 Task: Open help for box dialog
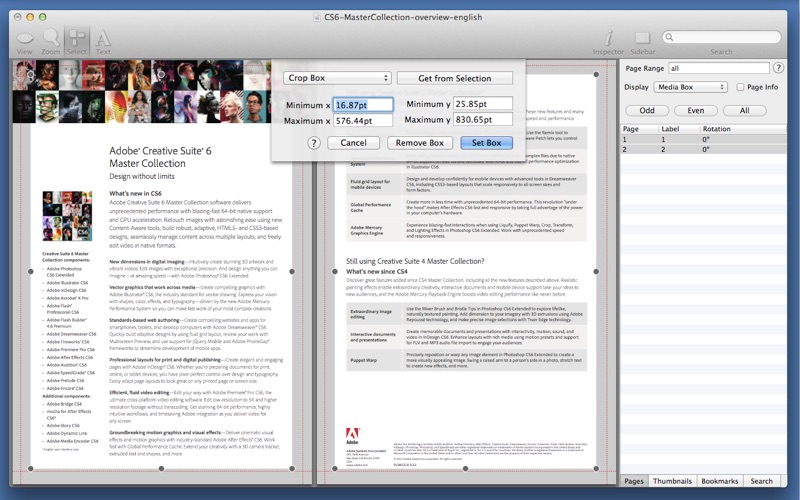(314, 143)
